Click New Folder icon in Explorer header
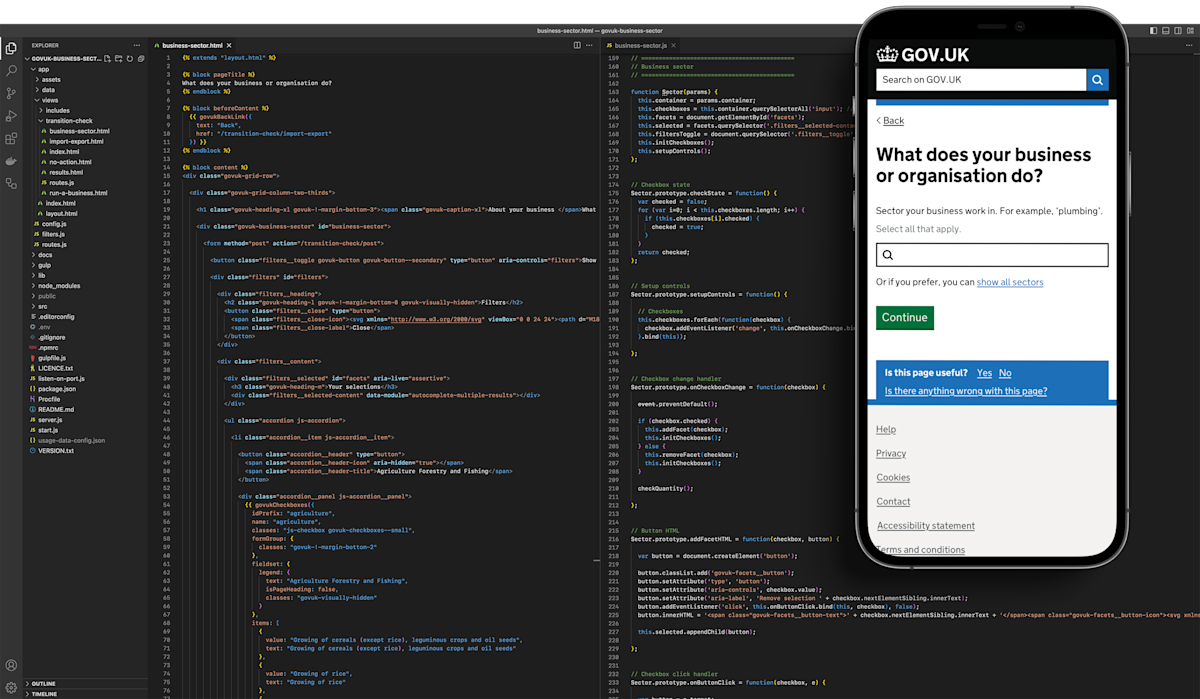The height and width of the screenshot is (699, 1200). tap(118, 59)
